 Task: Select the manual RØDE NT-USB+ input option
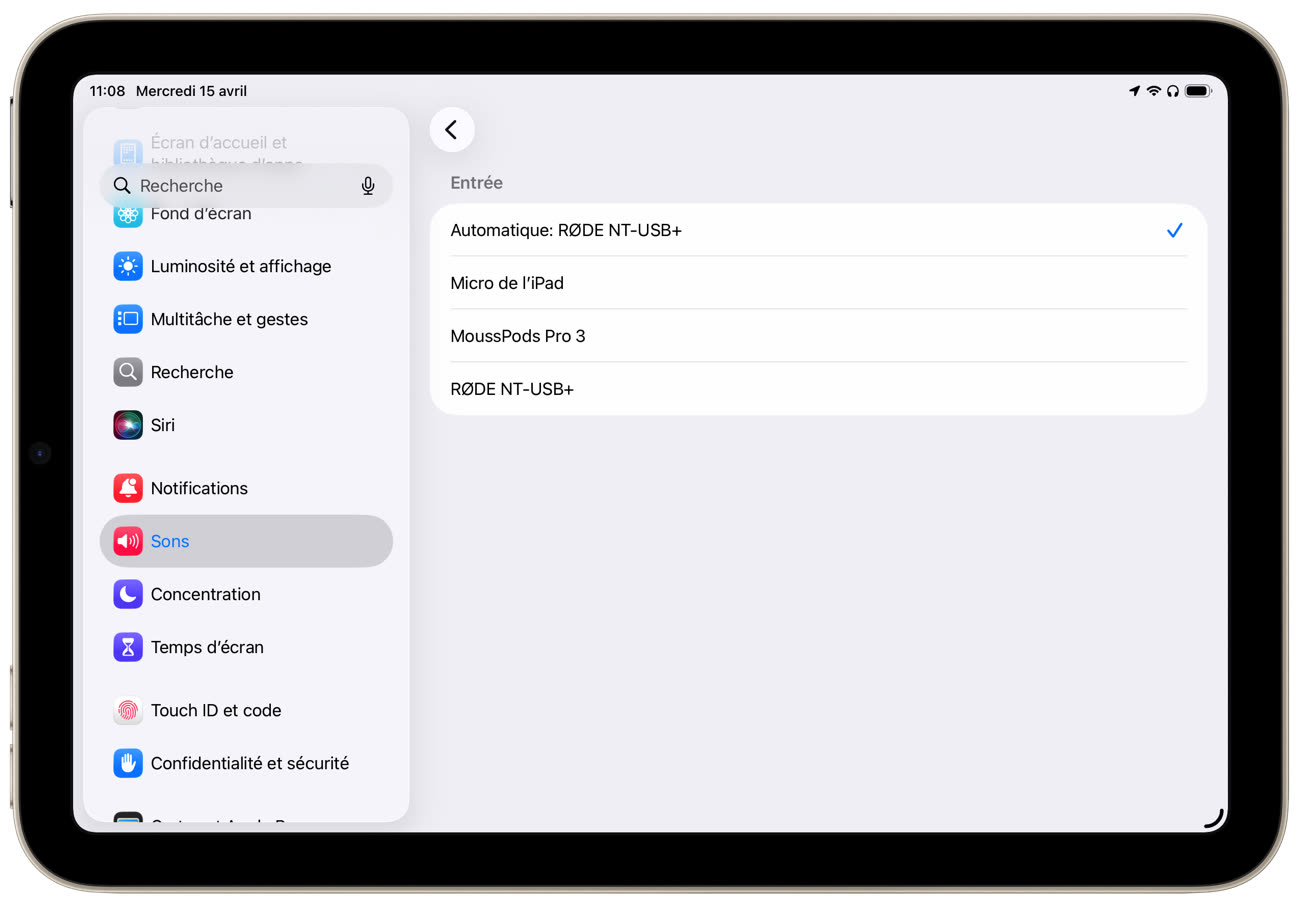click(817, 389)
